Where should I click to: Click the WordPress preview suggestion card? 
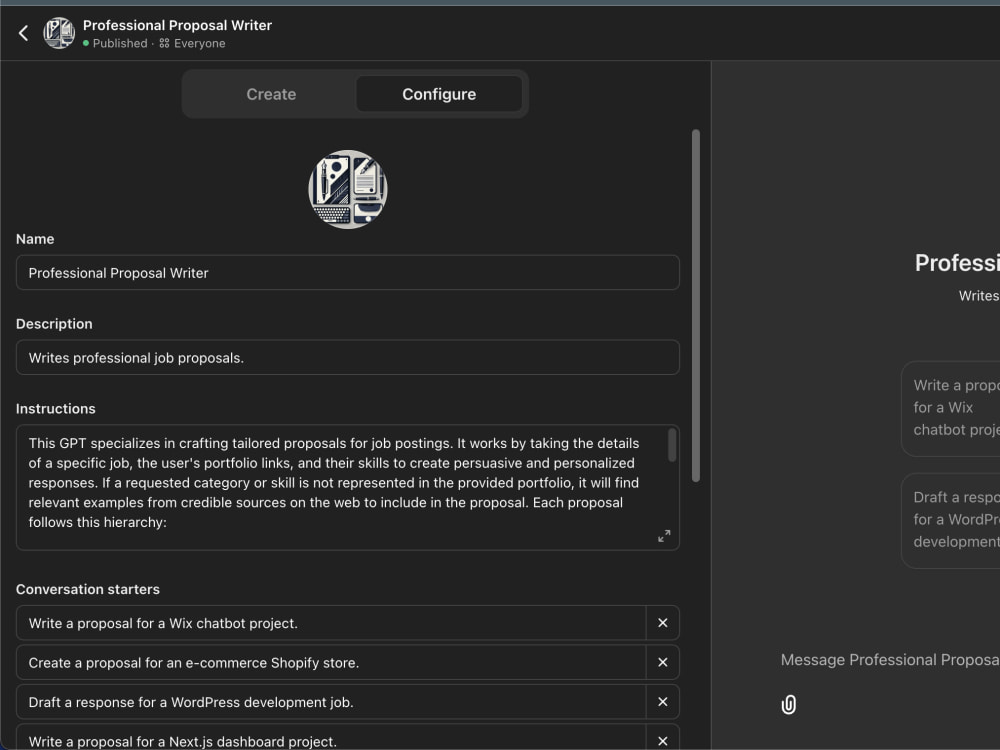click(x=951, y=520)
